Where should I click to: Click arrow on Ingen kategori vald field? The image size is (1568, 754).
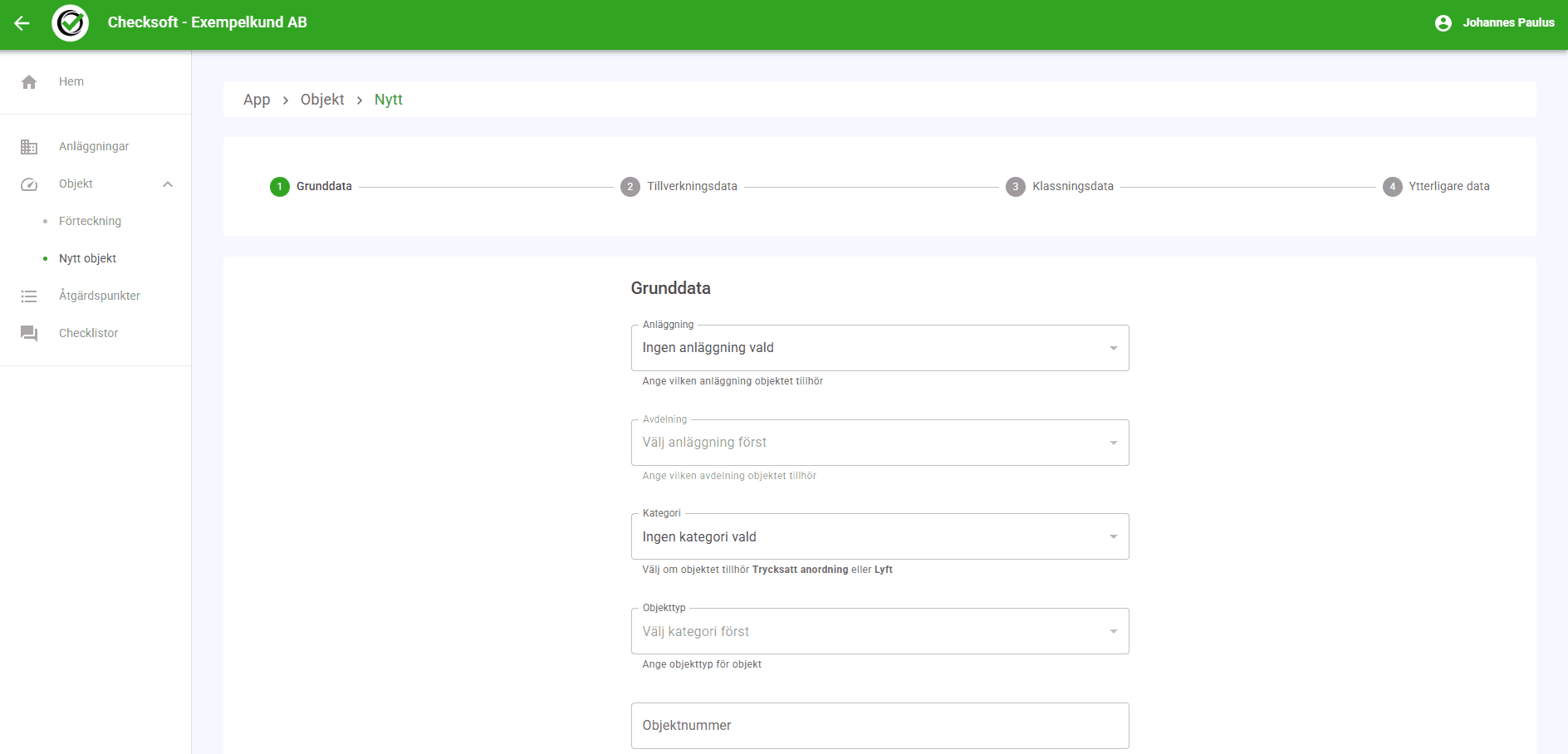click(x=1113, y=536)
